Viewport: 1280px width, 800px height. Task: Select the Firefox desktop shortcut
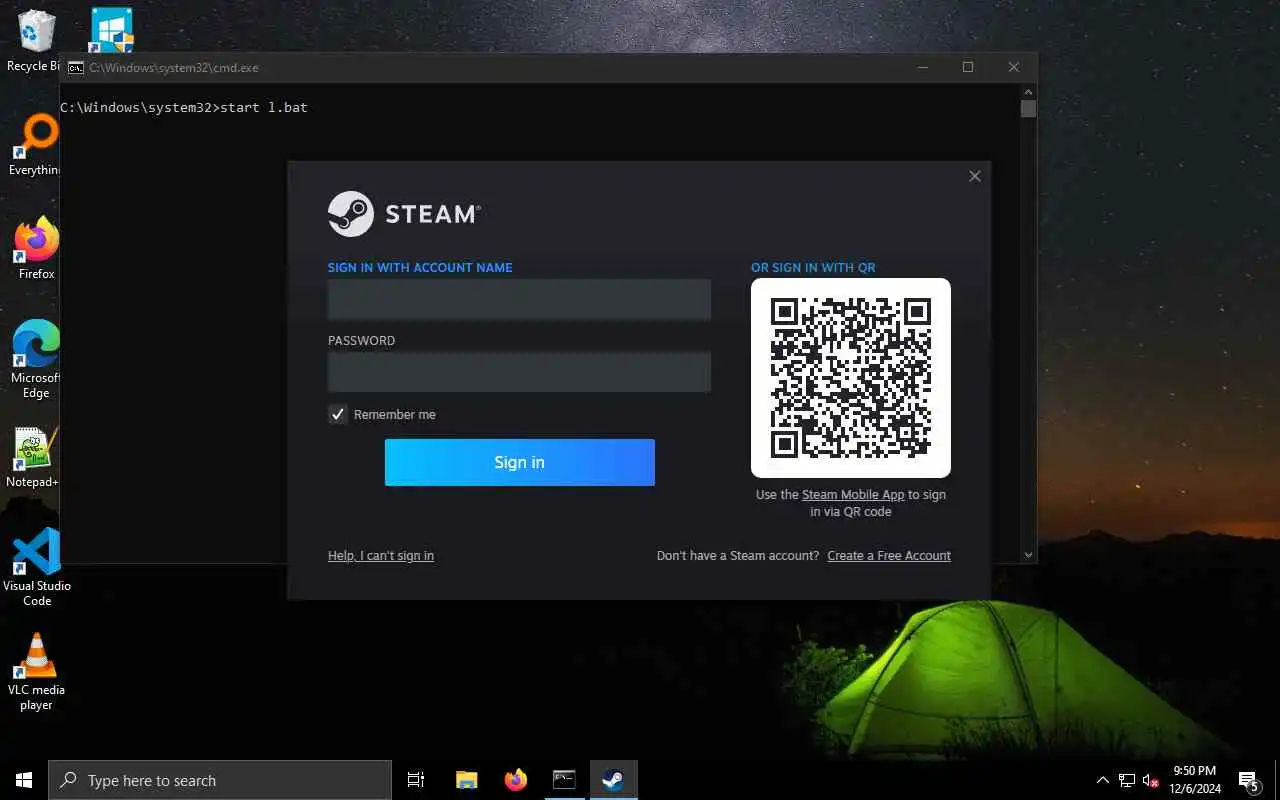tap(37, 250)
